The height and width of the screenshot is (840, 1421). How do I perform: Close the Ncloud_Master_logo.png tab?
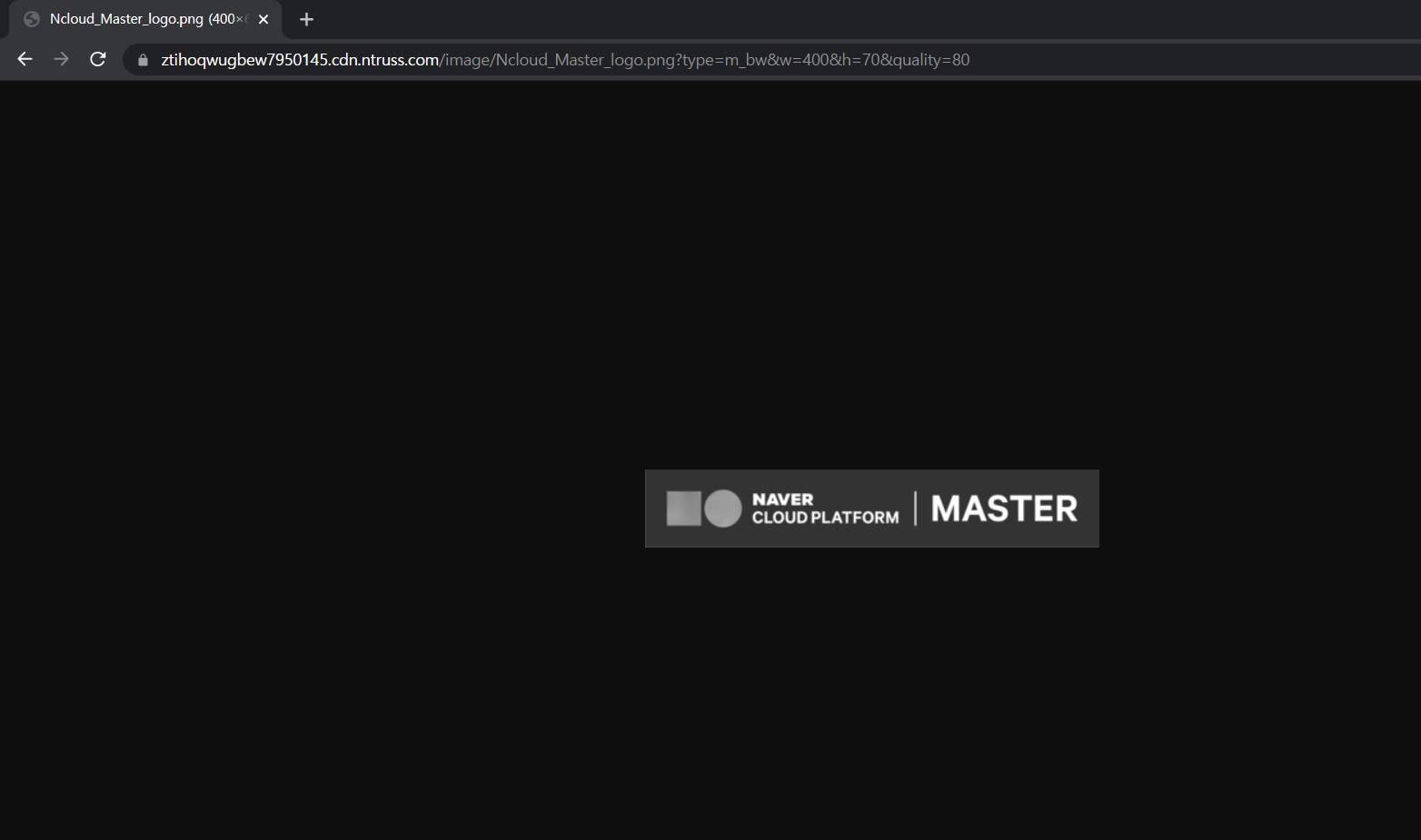pos(263,18)
